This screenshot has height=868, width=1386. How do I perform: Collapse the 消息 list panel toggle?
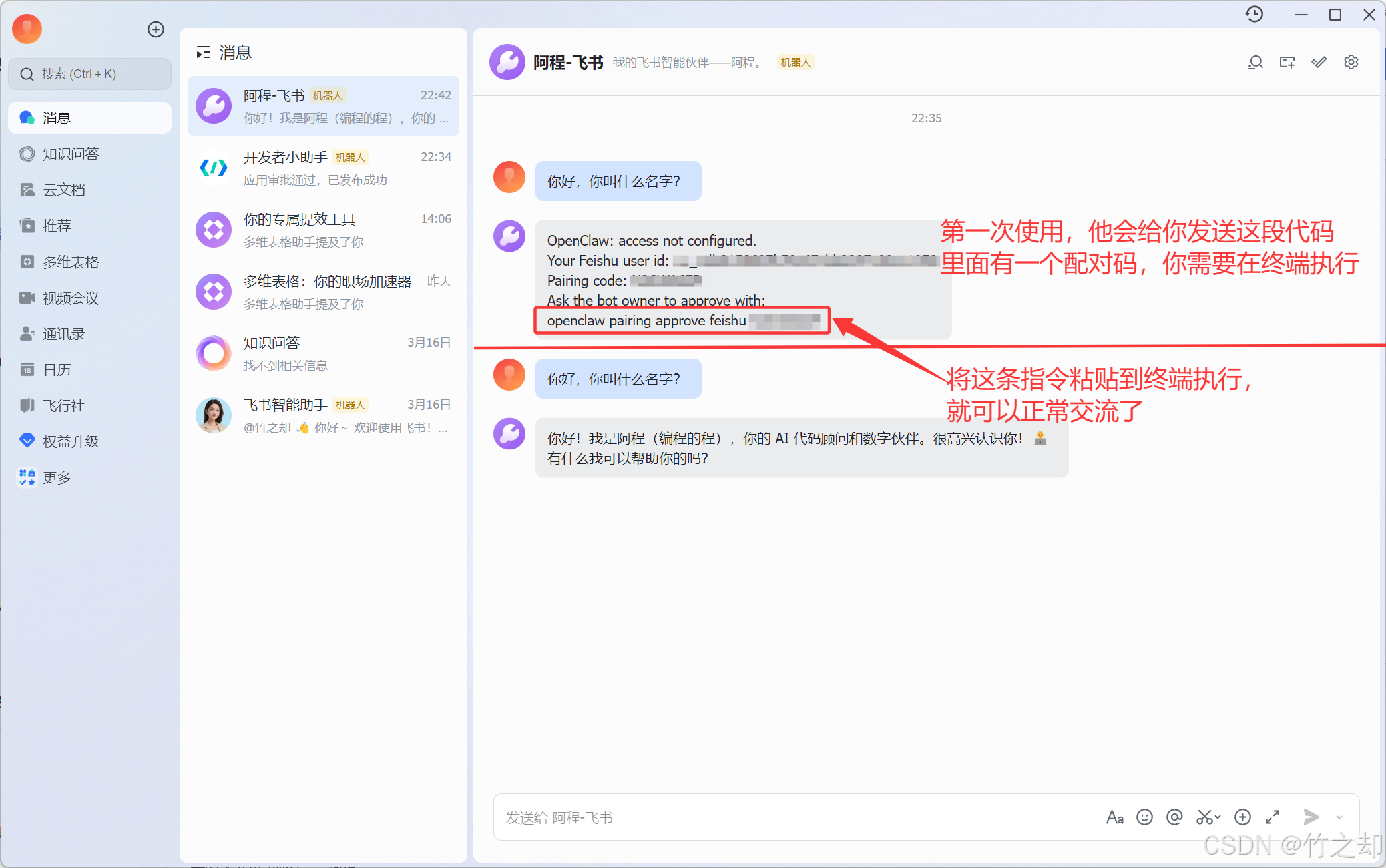[203, 53]
